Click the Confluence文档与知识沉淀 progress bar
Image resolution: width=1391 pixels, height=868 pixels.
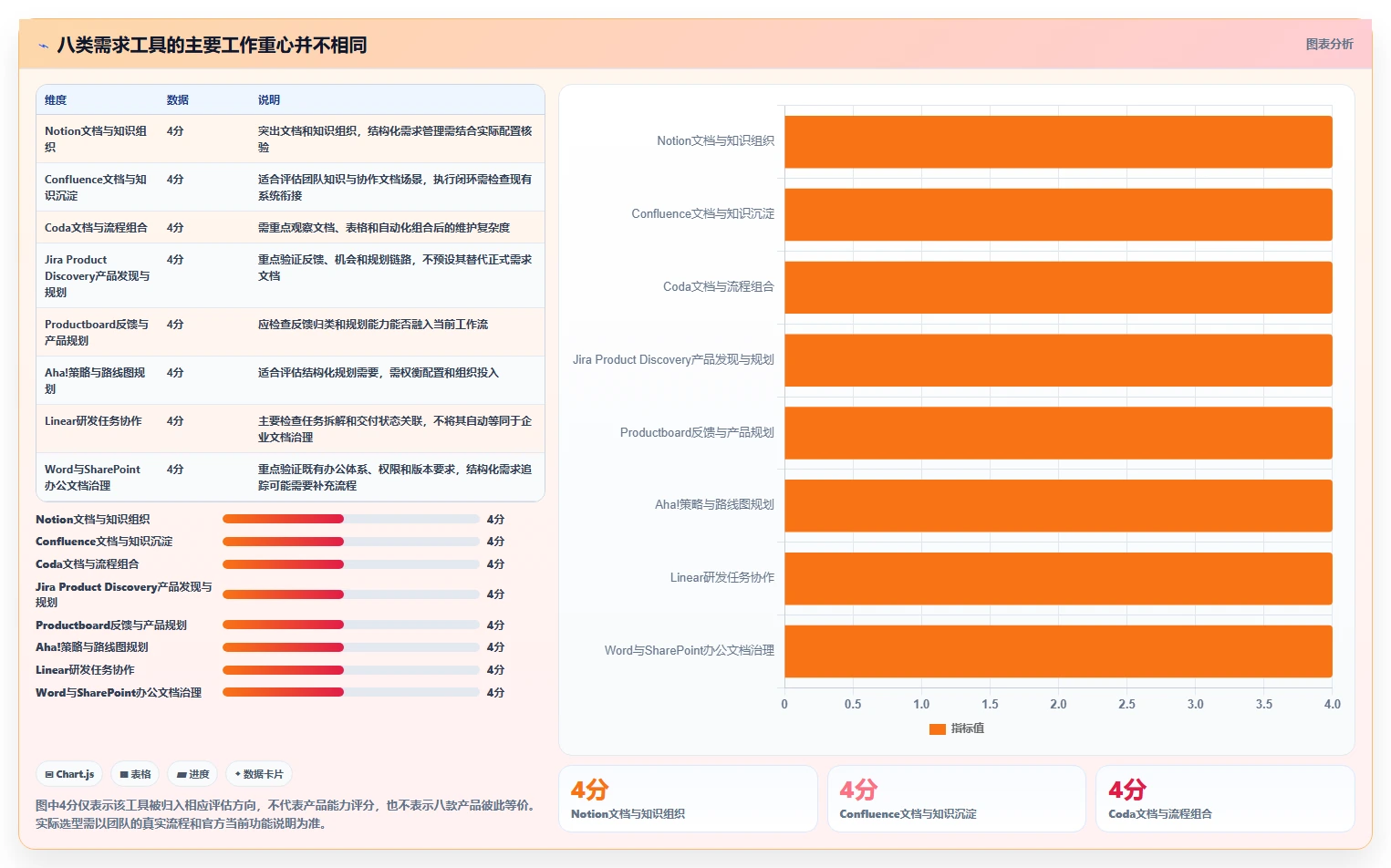(351, 542)
